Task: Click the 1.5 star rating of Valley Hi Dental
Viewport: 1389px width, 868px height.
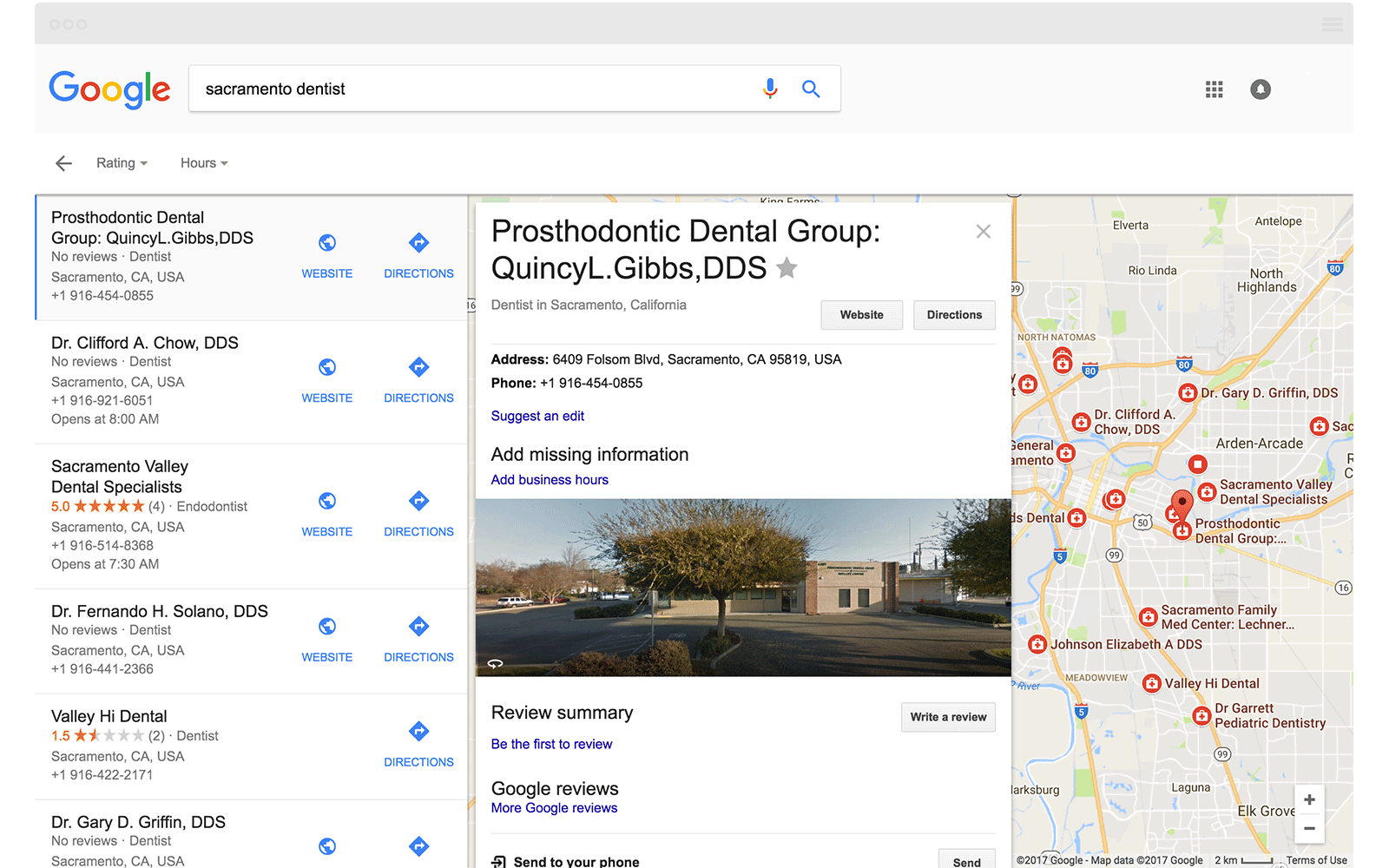Action: [108, 735]
